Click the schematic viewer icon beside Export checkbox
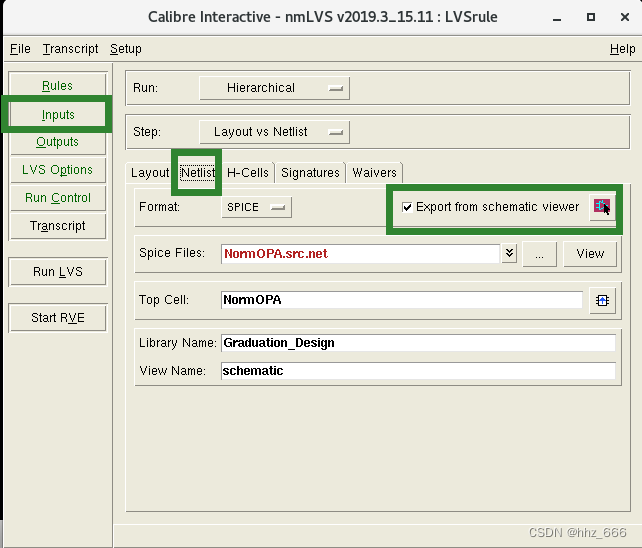This screenshot has width=642, height=548. pyautogui.click(x=601, y=207)
